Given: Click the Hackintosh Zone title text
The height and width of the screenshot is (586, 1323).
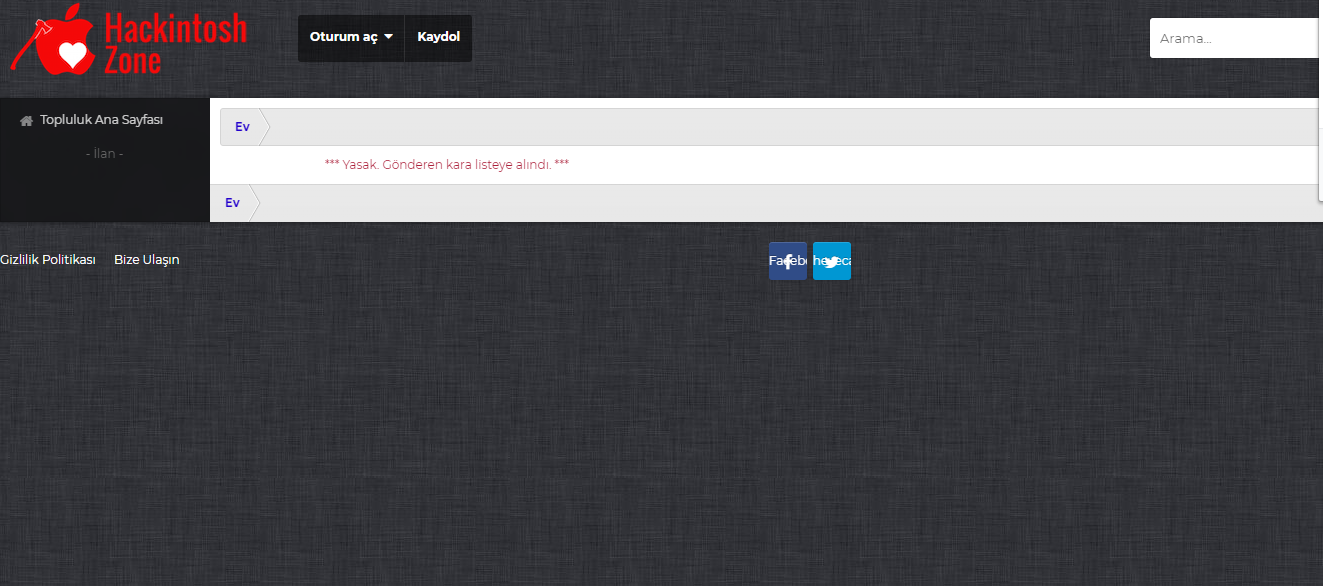Looking at the screenshot, I should pos(174,42).
